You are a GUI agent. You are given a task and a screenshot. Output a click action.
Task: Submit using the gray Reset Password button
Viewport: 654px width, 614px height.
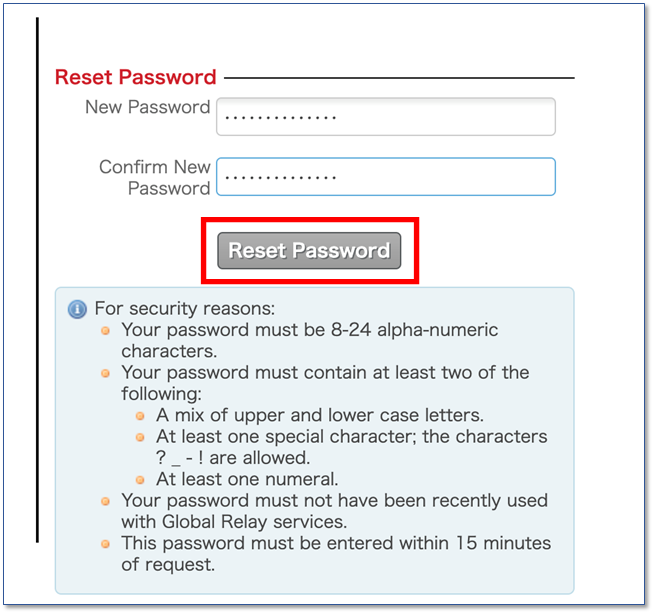pyautogui.click(x=309, y=250)
